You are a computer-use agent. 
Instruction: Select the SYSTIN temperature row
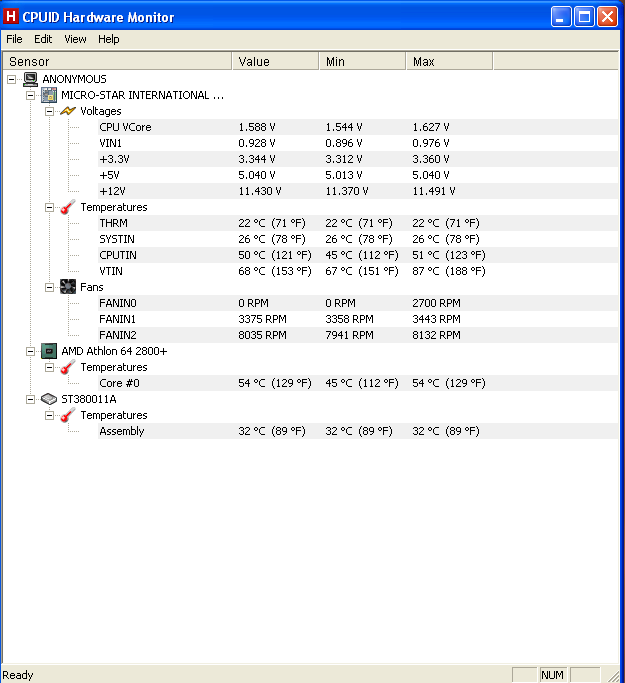358,239
